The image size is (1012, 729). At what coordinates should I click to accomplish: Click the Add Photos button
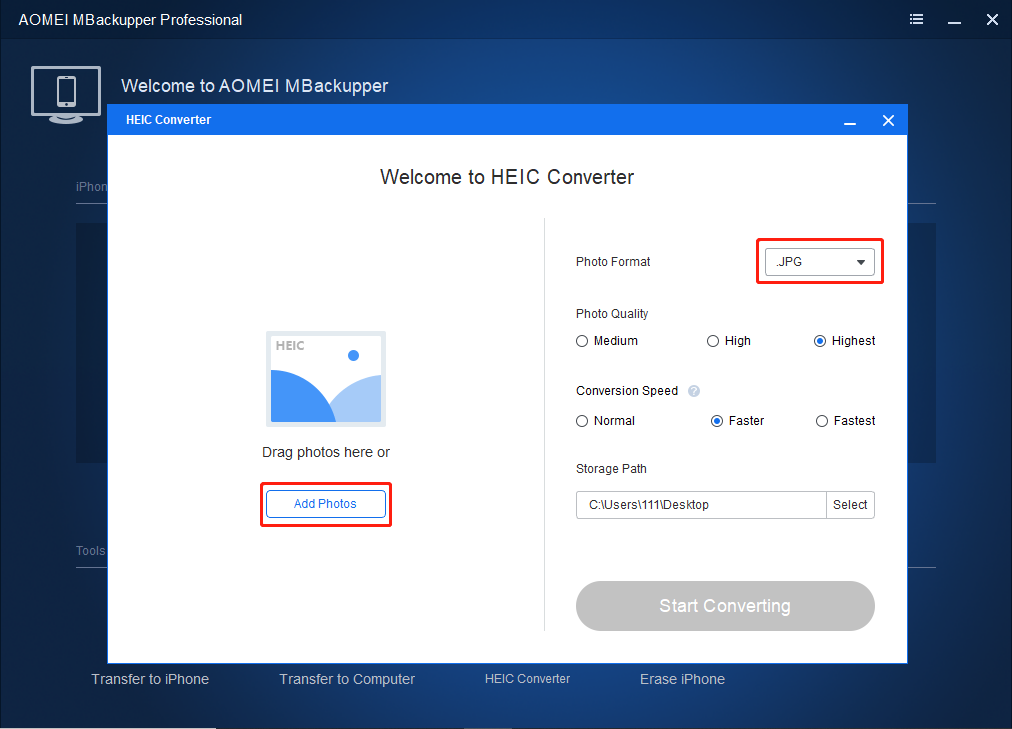click(x=325, y=504)
